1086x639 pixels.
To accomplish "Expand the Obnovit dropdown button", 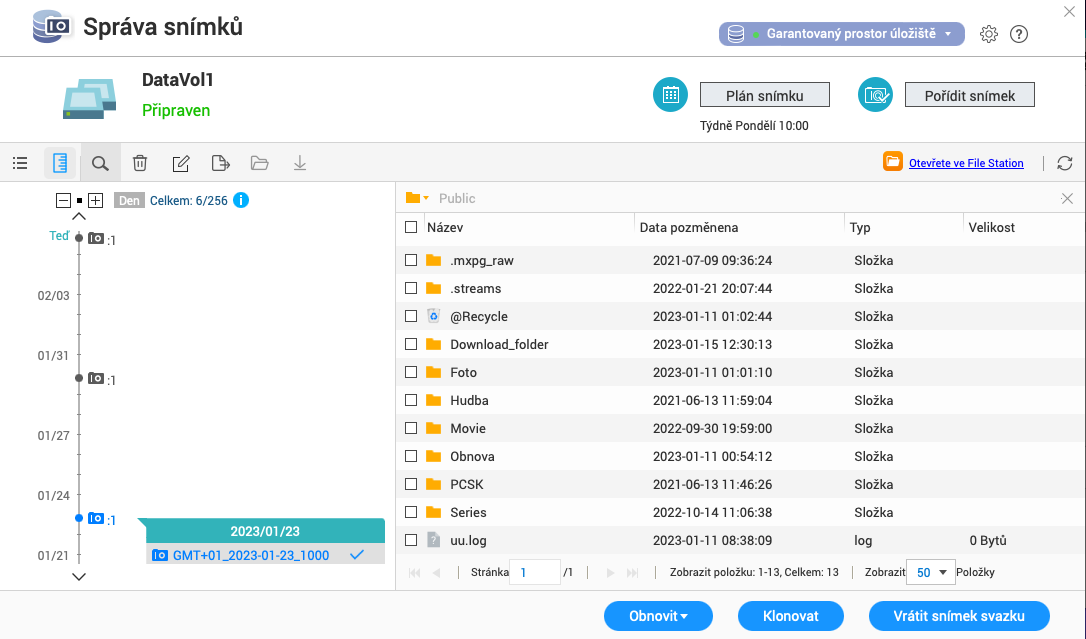I will click(x=658, y=616).
